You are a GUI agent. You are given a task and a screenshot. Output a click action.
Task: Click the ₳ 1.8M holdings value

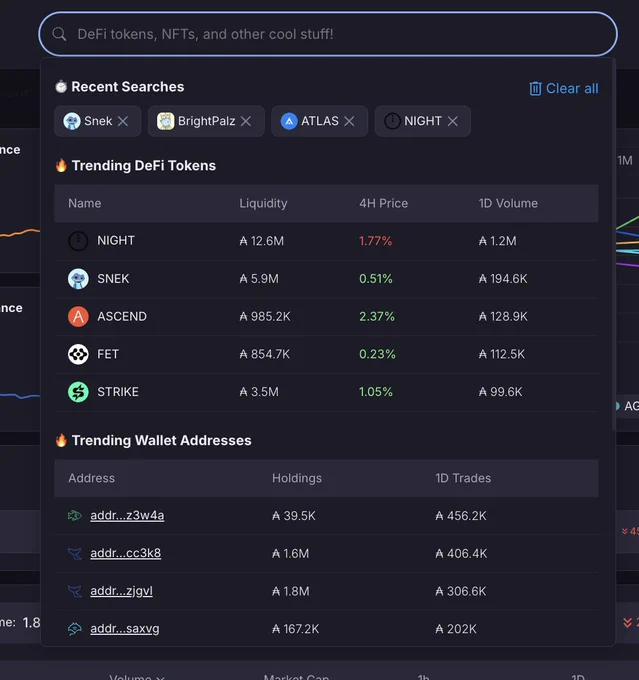291,591
